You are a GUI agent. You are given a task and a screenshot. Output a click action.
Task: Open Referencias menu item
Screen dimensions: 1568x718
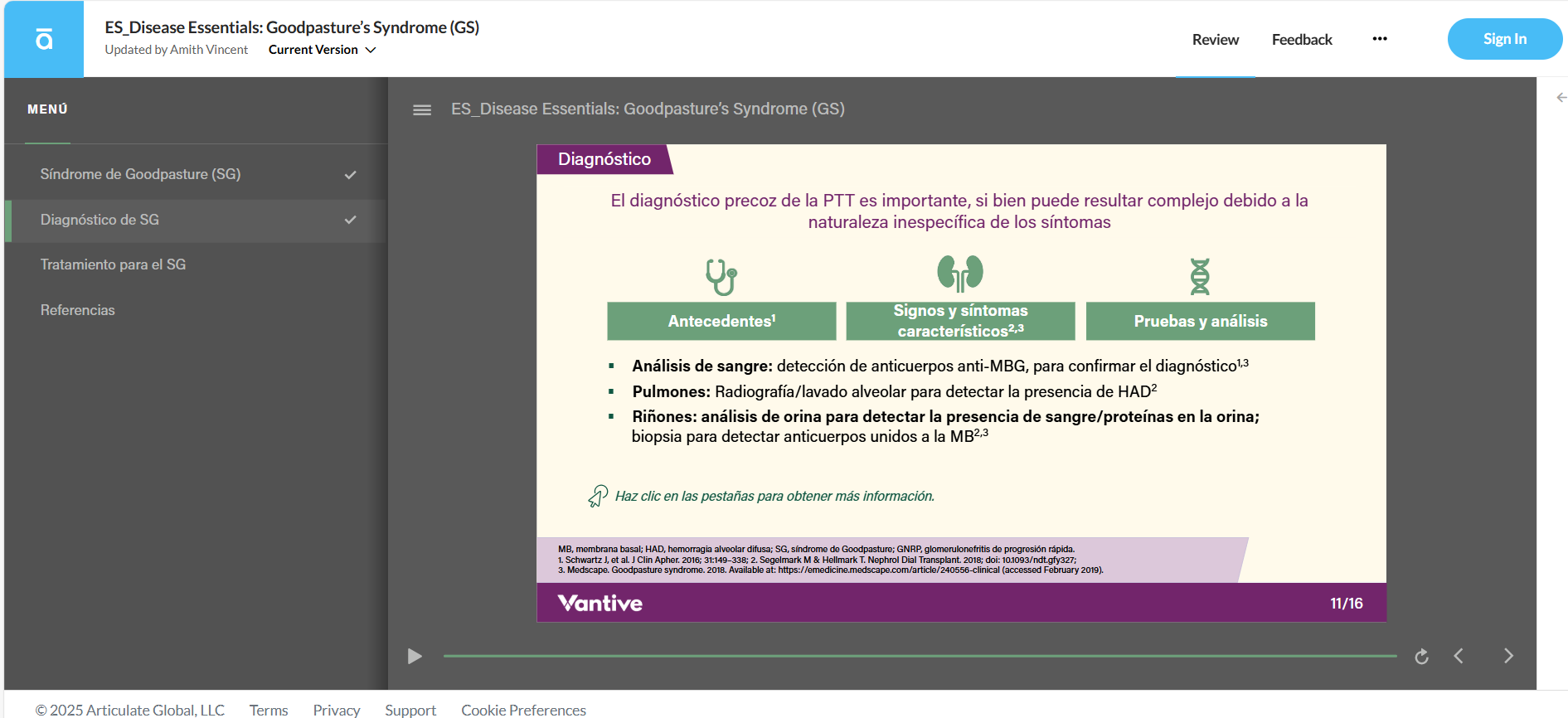(197, 310)
